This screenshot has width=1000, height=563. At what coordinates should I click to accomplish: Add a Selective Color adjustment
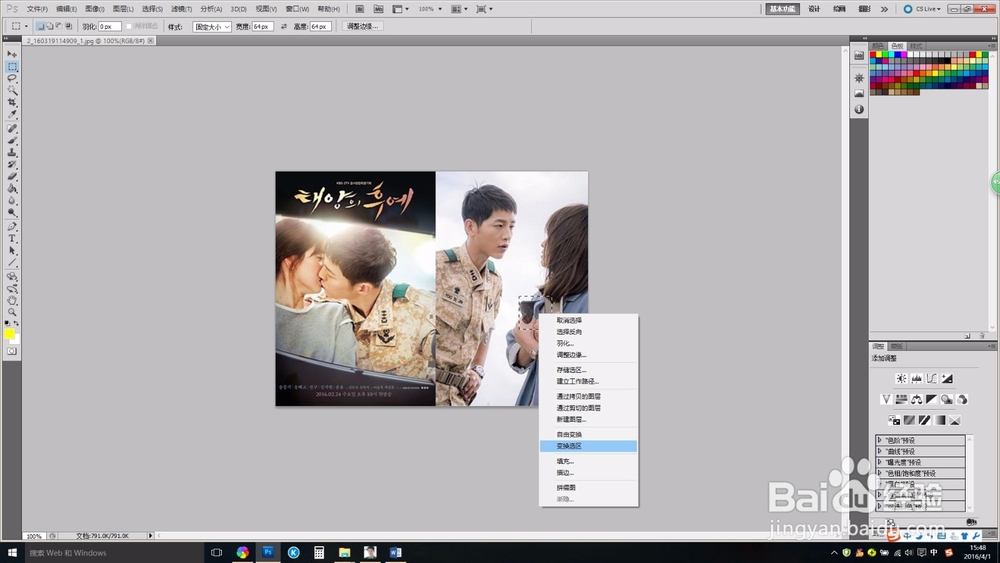(x=955, y=420)
